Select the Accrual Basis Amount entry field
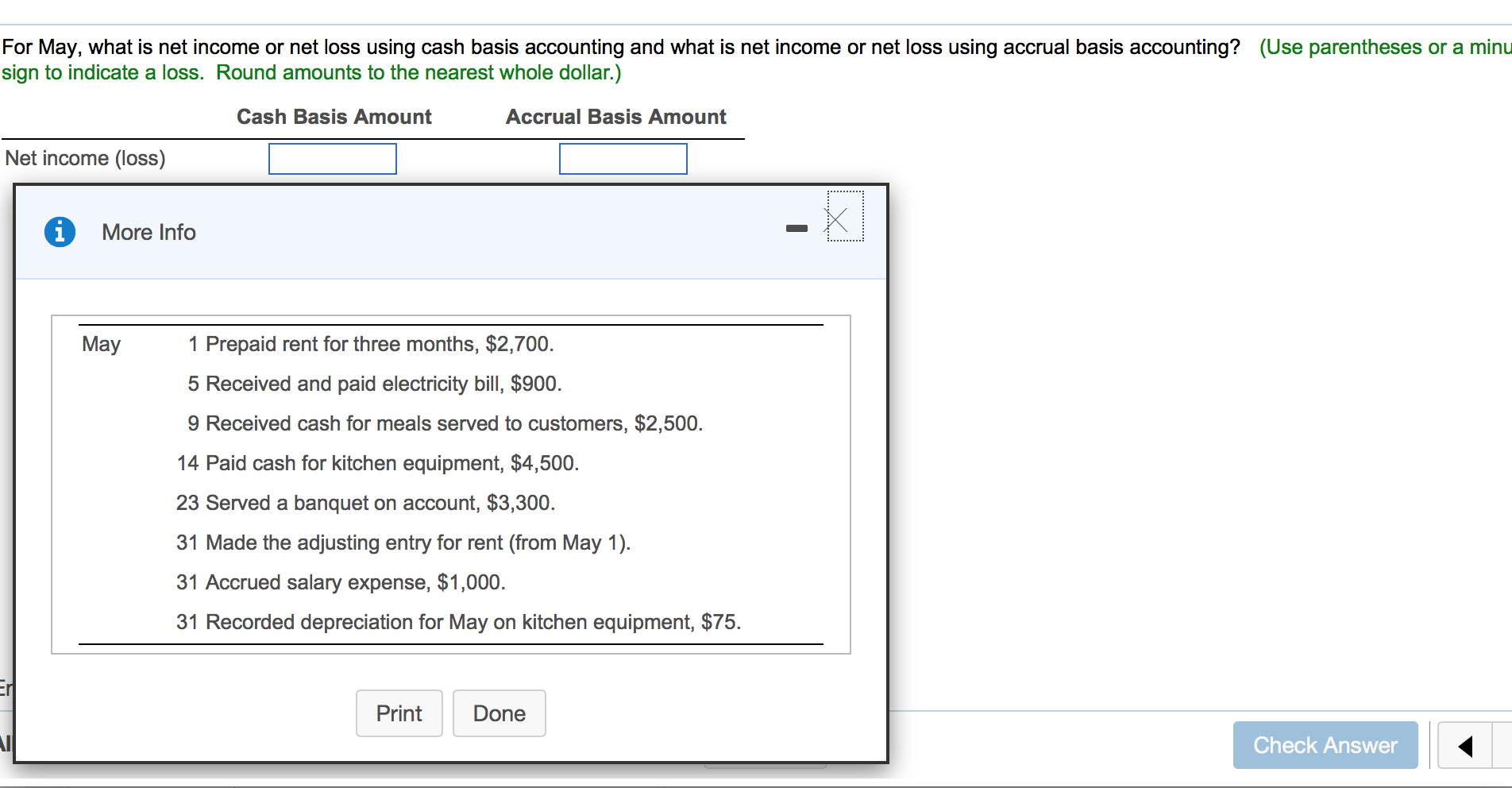Screen dimensions: 1512x788 (623, 159)
